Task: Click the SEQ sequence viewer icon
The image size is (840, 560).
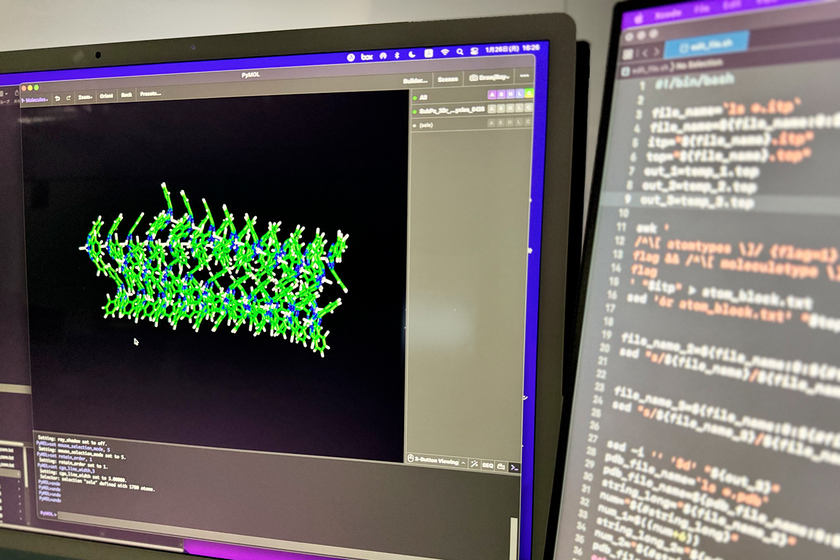Action: 487,465
